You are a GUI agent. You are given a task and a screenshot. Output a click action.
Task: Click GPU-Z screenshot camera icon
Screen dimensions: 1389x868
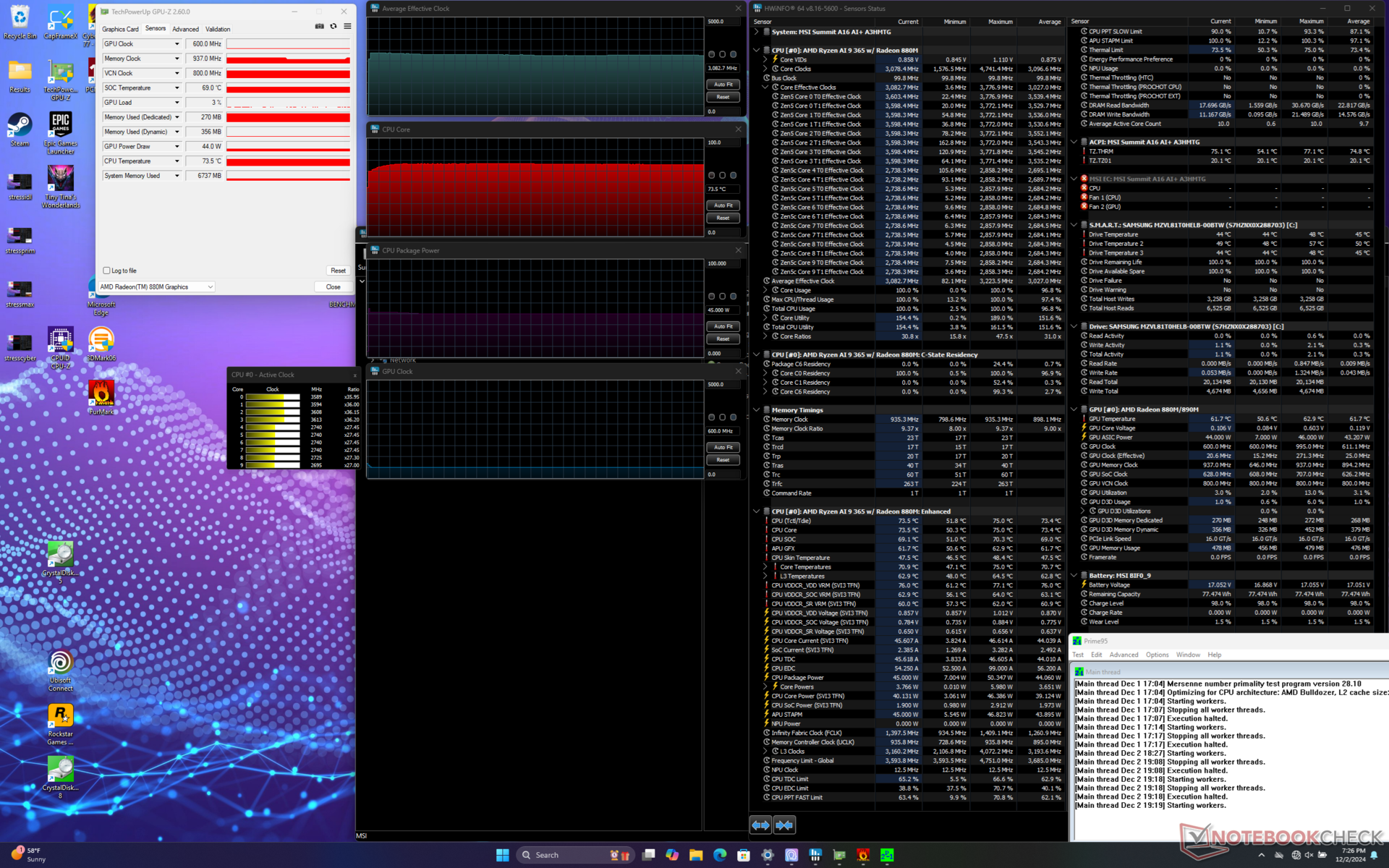pos(319,26)
